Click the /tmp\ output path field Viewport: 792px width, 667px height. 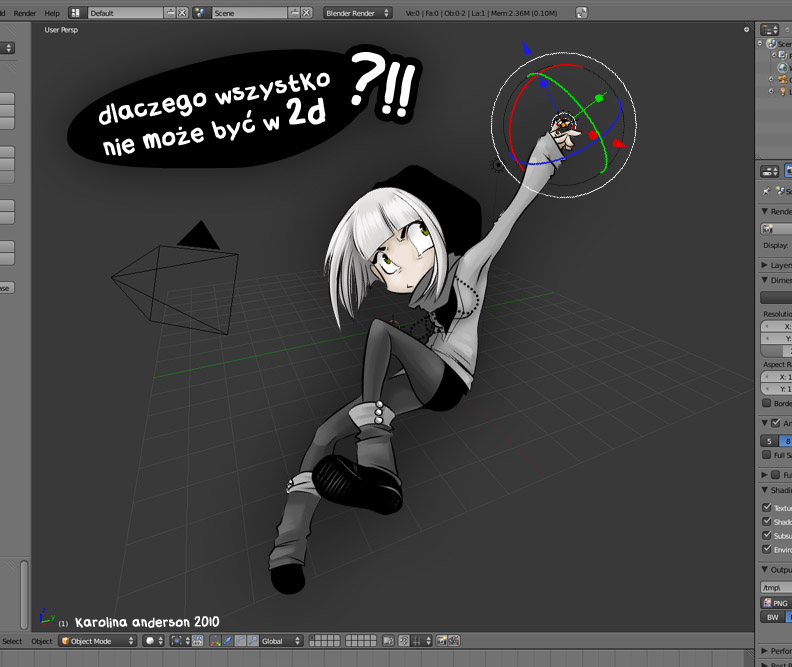point(775,588)
